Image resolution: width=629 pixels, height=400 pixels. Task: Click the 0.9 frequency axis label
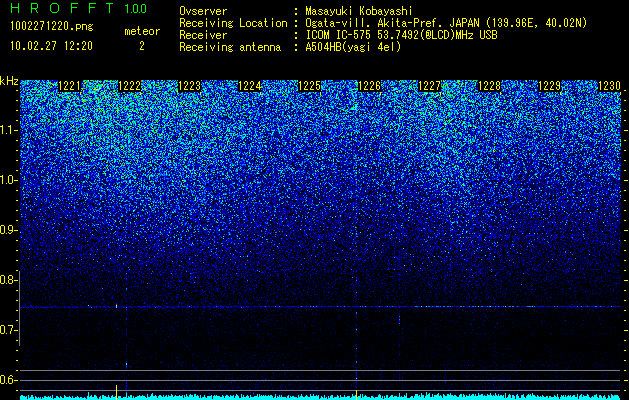click(9, 230)
